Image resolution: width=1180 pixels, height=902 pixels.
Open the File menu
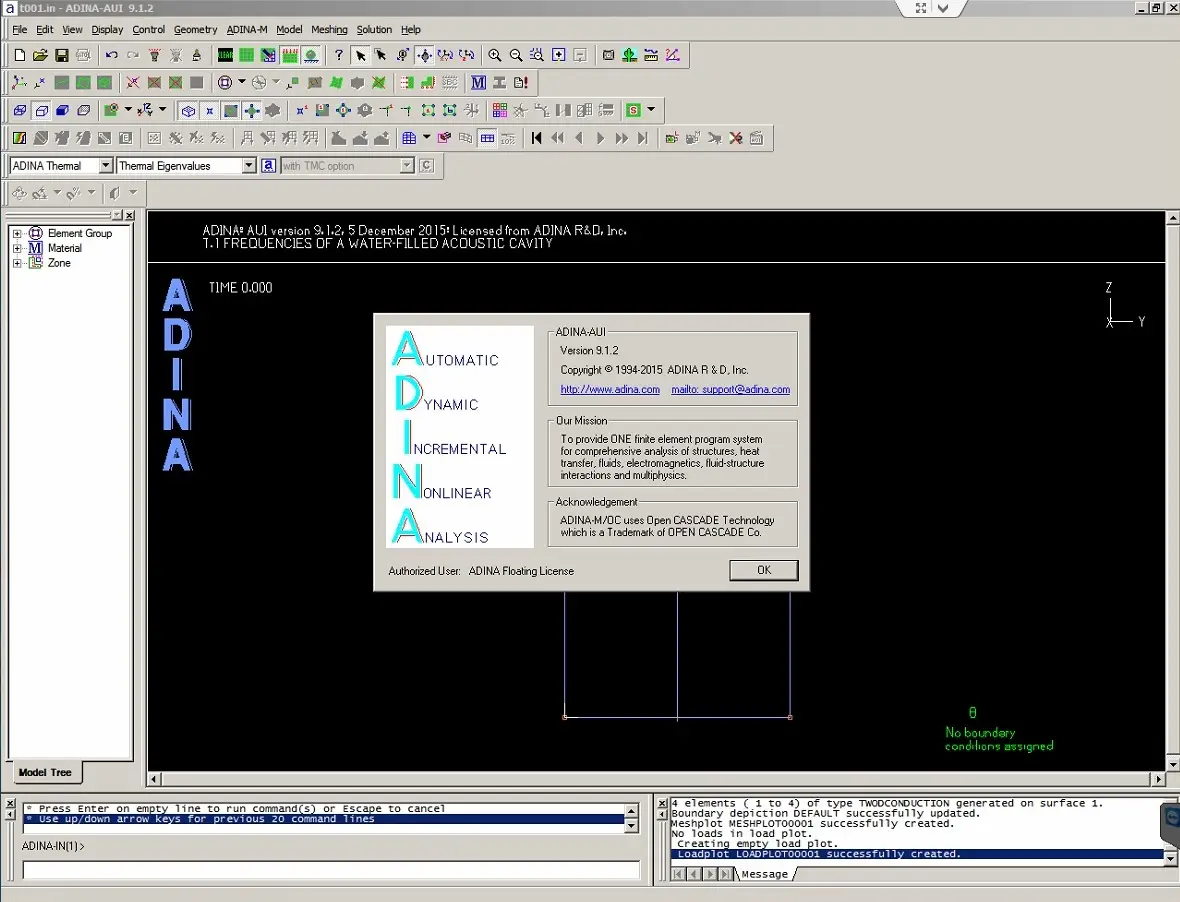click(20, 29)
